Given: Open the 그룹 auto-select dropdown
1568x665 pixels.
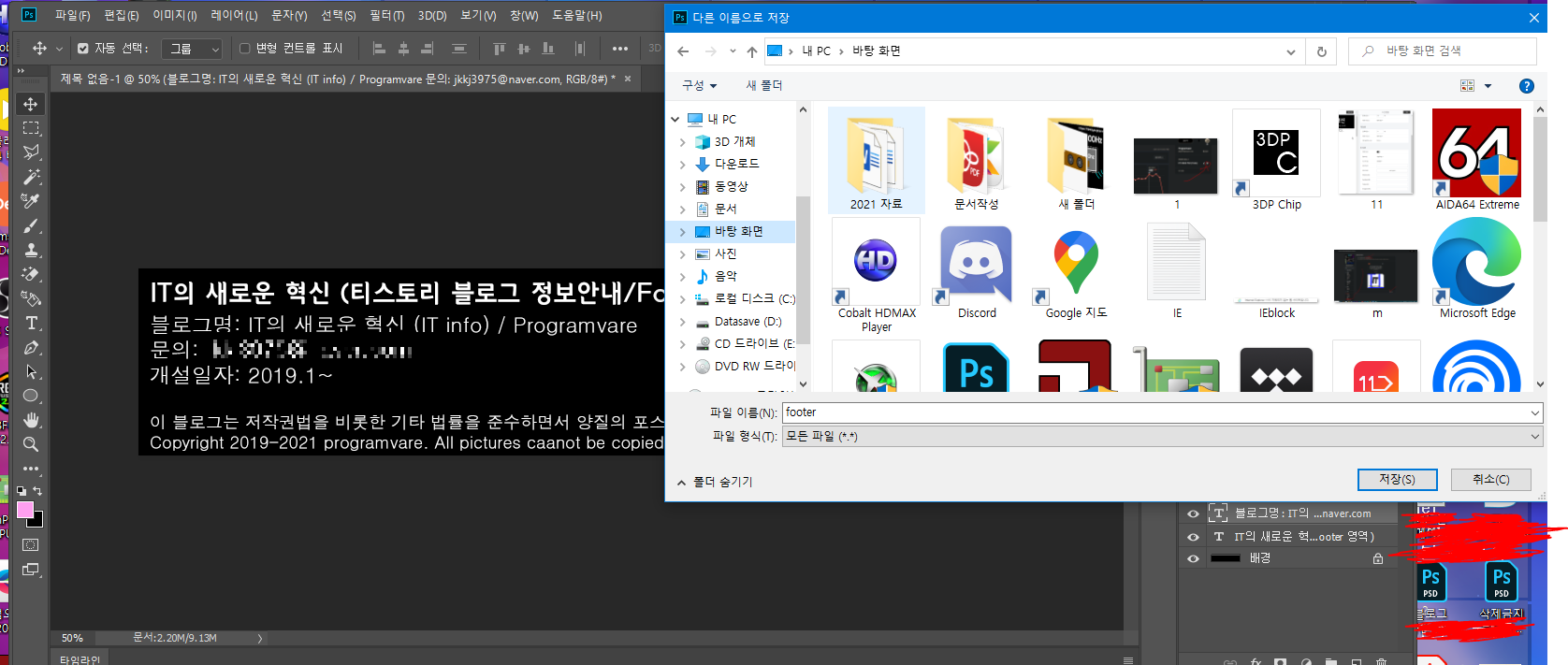Looking at the screenshot, I should point(192,49).
